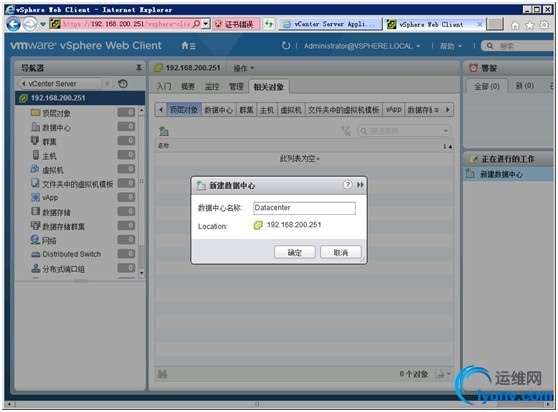558x412 pixels.
Task: Select All (0) alarms tab
Action: click(x=487, y=86)
